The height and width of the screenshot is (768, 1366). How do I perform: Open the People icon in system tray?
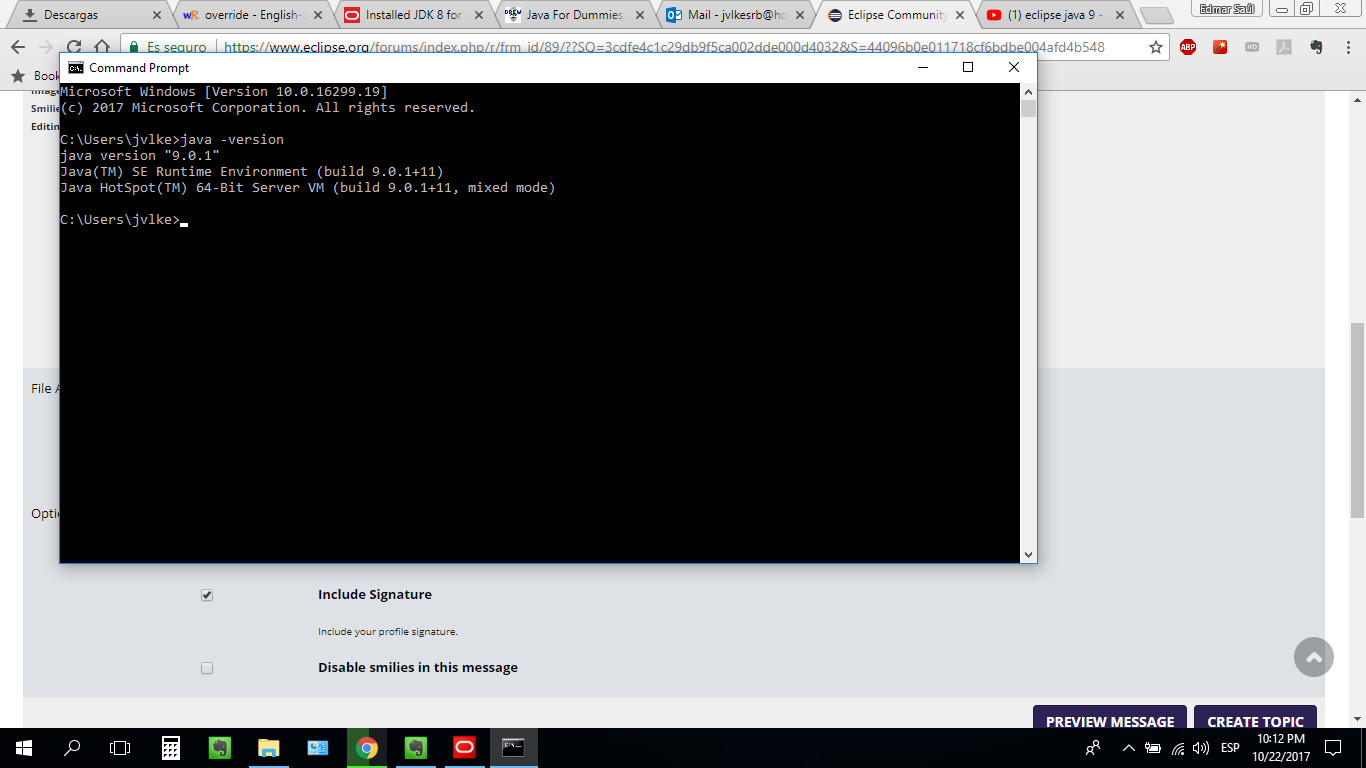(x=1093, y=748)
